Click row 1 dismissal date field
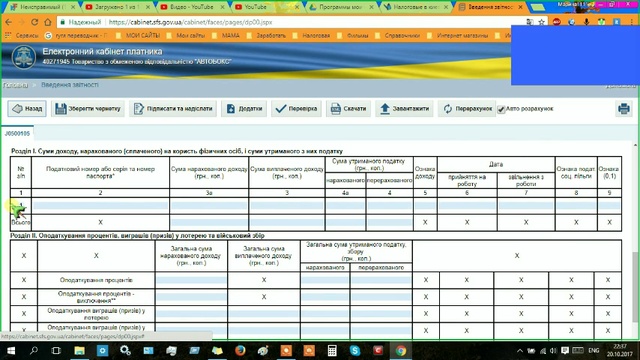 click(x=526, y=205)
